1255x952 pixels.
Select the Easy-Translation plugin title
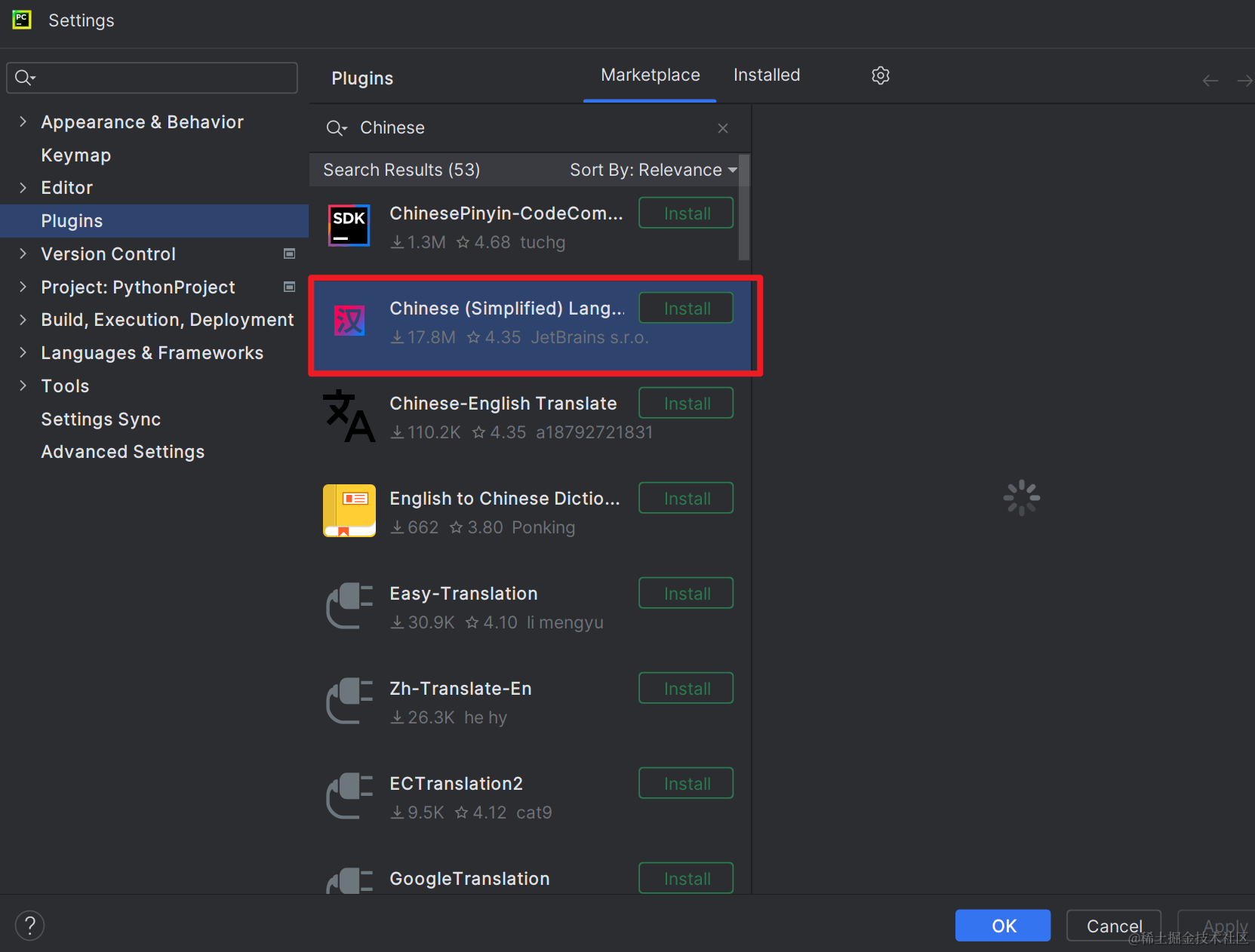click(463, 594)
